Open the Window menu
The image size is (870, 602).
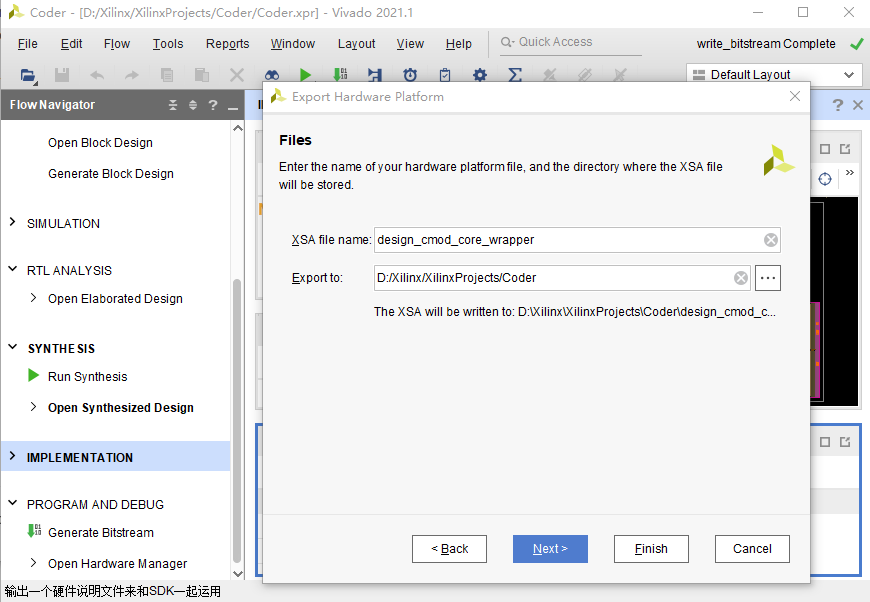click(293, 44)
